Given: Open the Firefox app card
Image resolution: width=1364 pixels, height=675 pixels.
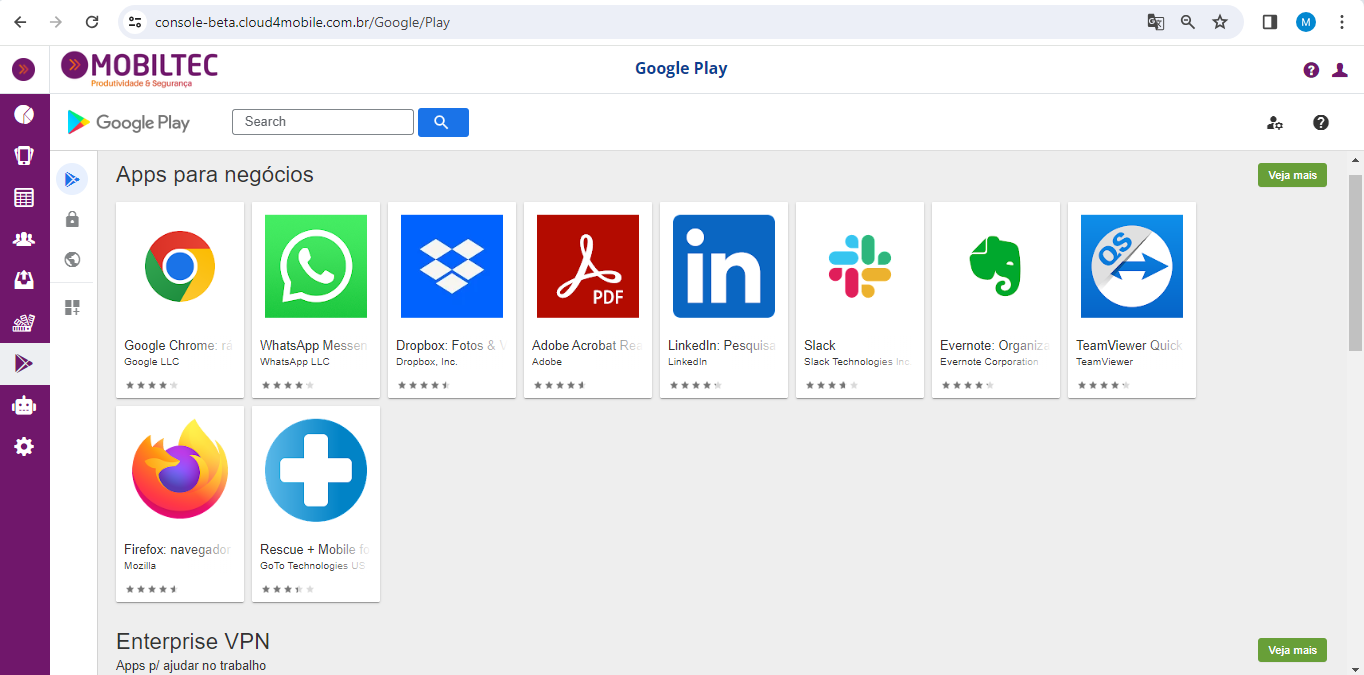Looking at the screenshot, I should [180, 504].
